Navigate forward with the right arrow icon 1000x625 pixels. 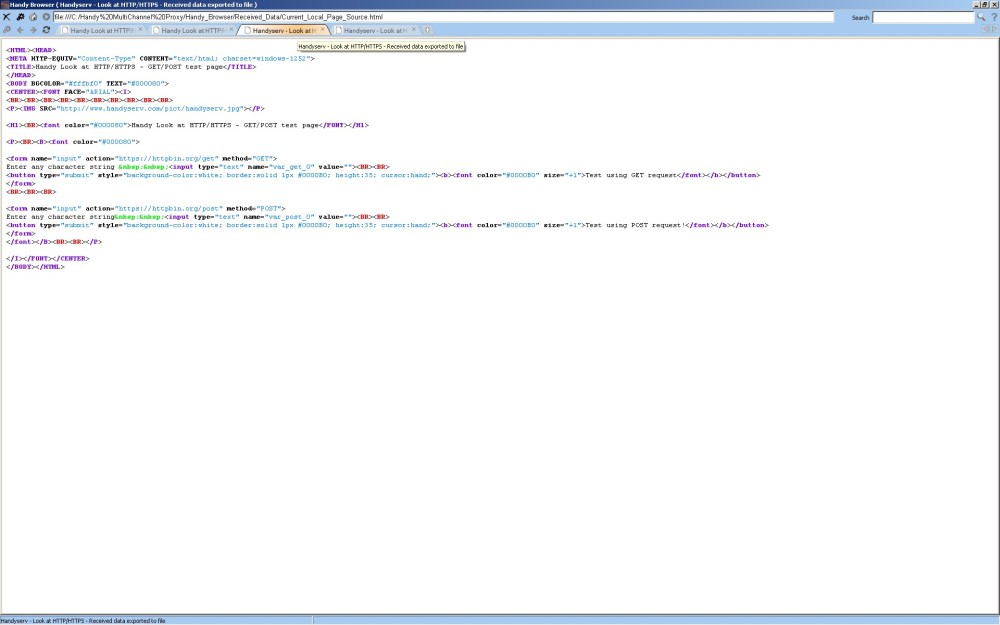(x=33, y=30)
